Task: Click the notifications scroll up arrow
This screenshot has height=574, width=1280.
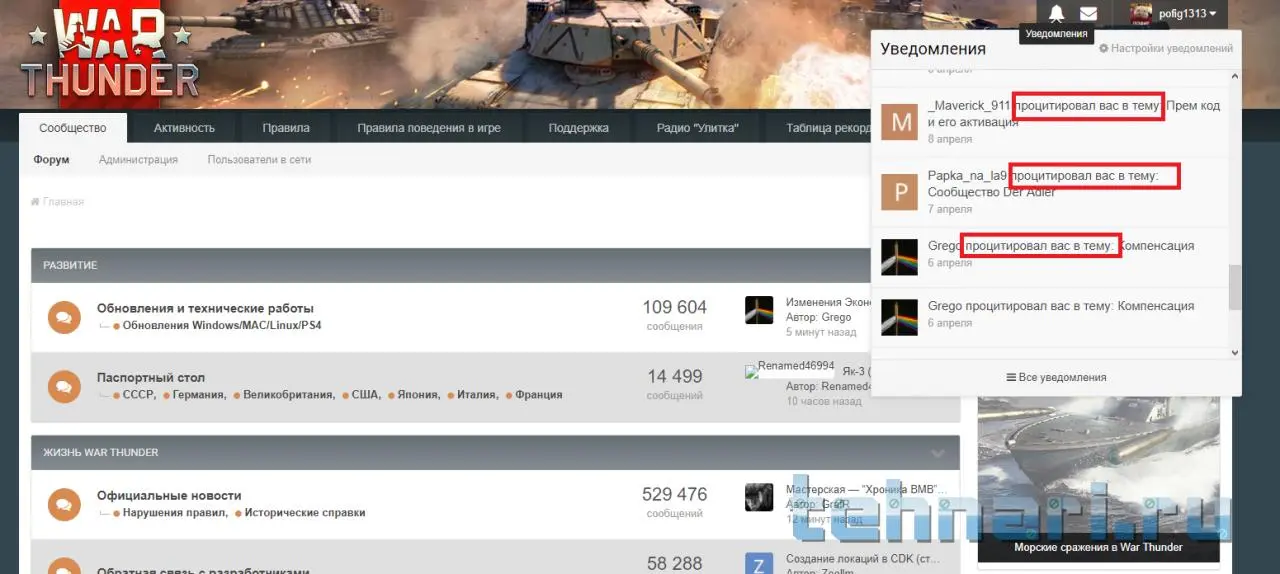Action: click(x=1234, y=76)
